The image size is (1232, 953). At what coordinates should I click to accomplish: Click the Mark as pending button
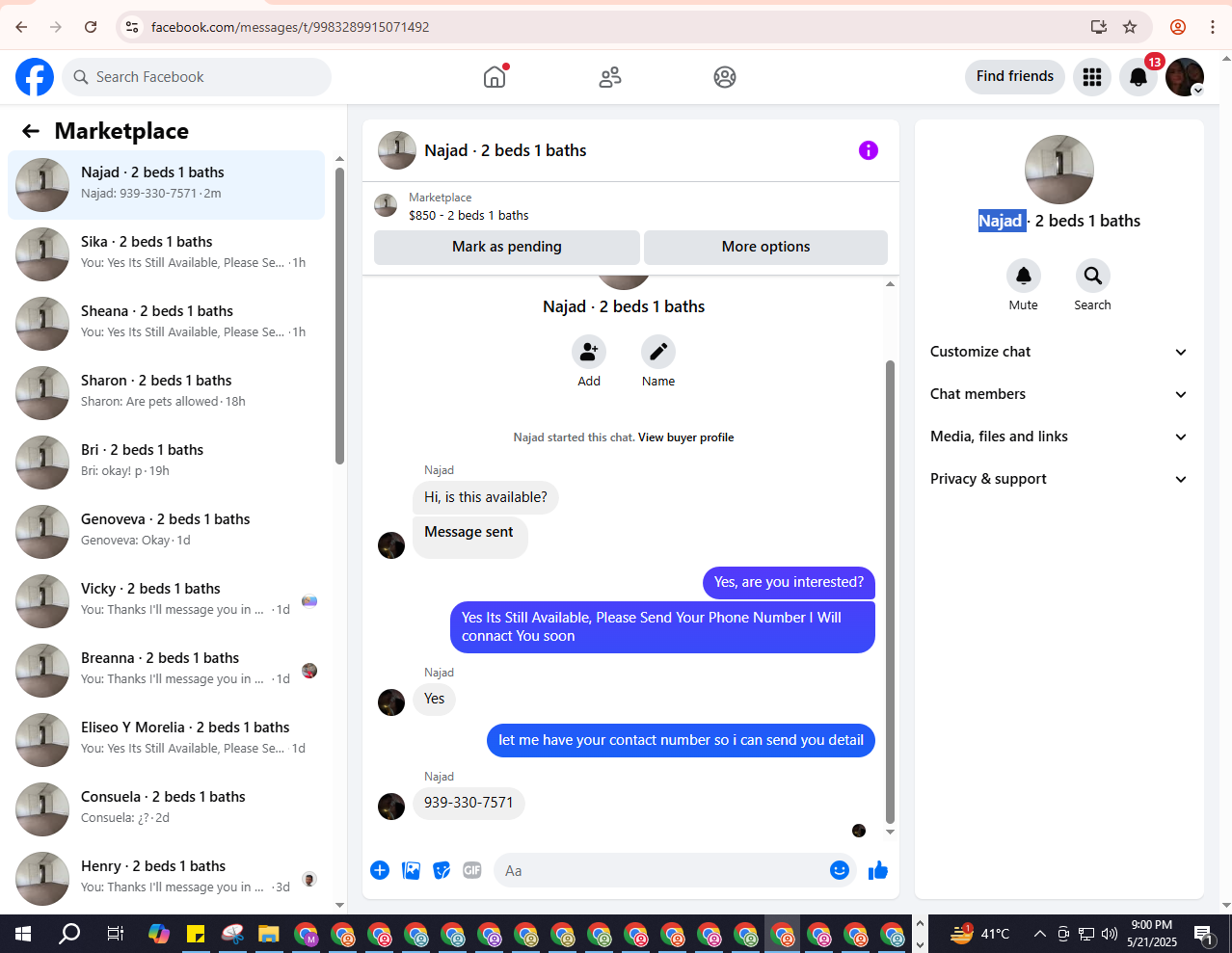507,247
